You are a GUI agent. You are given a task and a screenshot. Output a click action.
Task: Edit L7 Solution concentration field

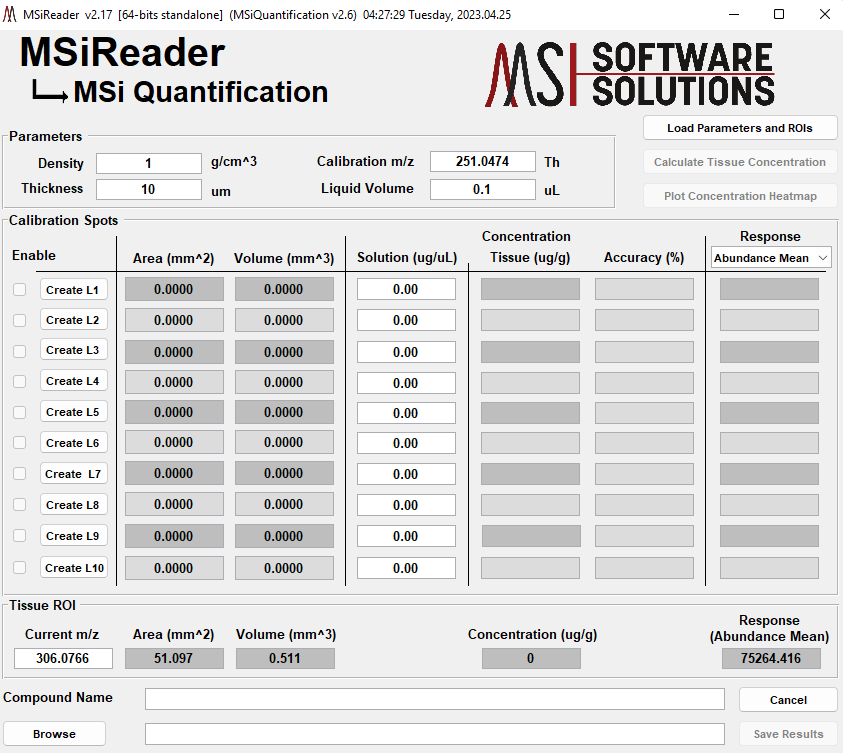[406, 474]
